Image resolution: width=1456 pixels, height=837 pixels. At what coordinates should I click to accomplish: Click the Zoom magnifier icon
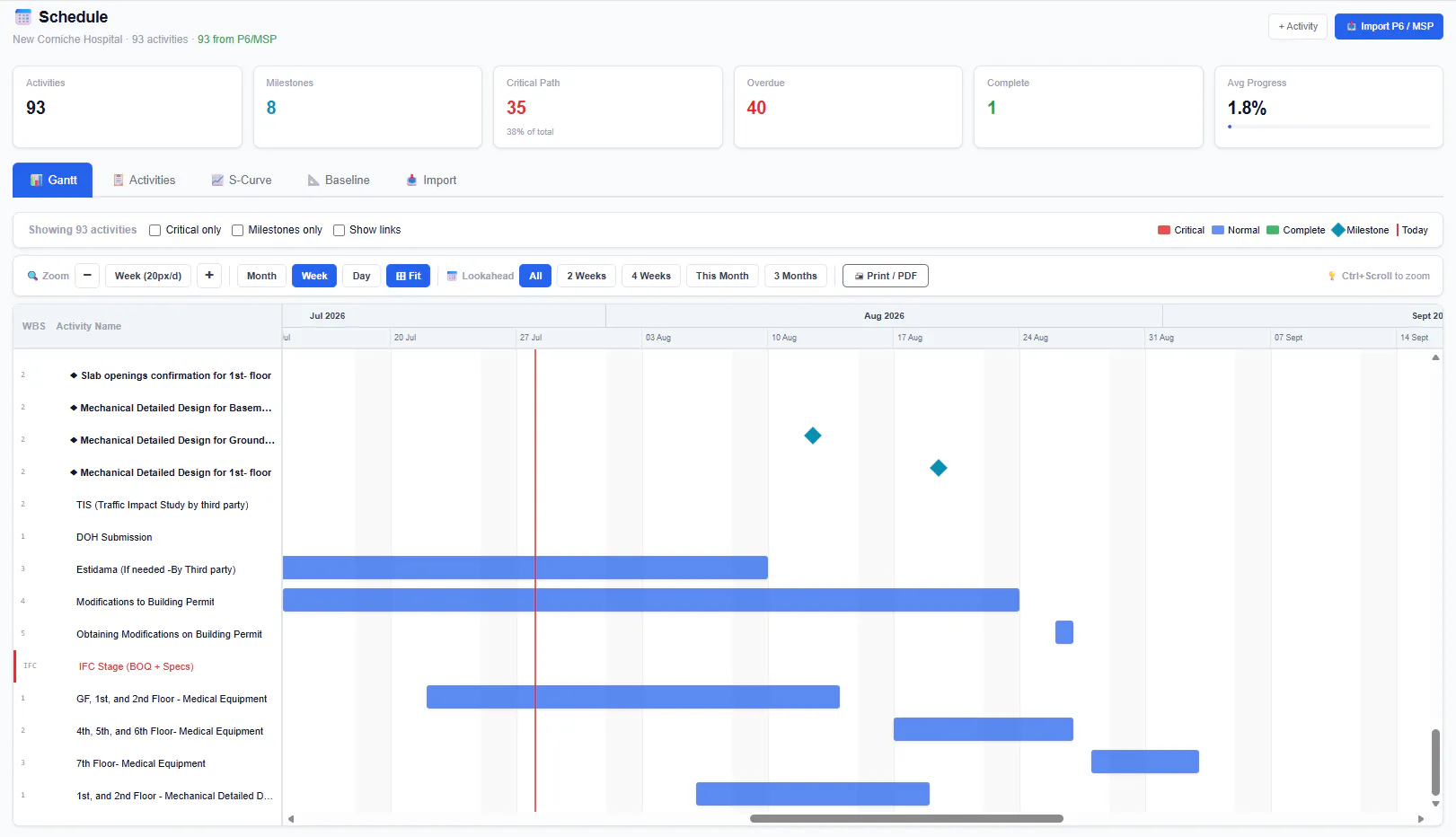pos(32,277)
